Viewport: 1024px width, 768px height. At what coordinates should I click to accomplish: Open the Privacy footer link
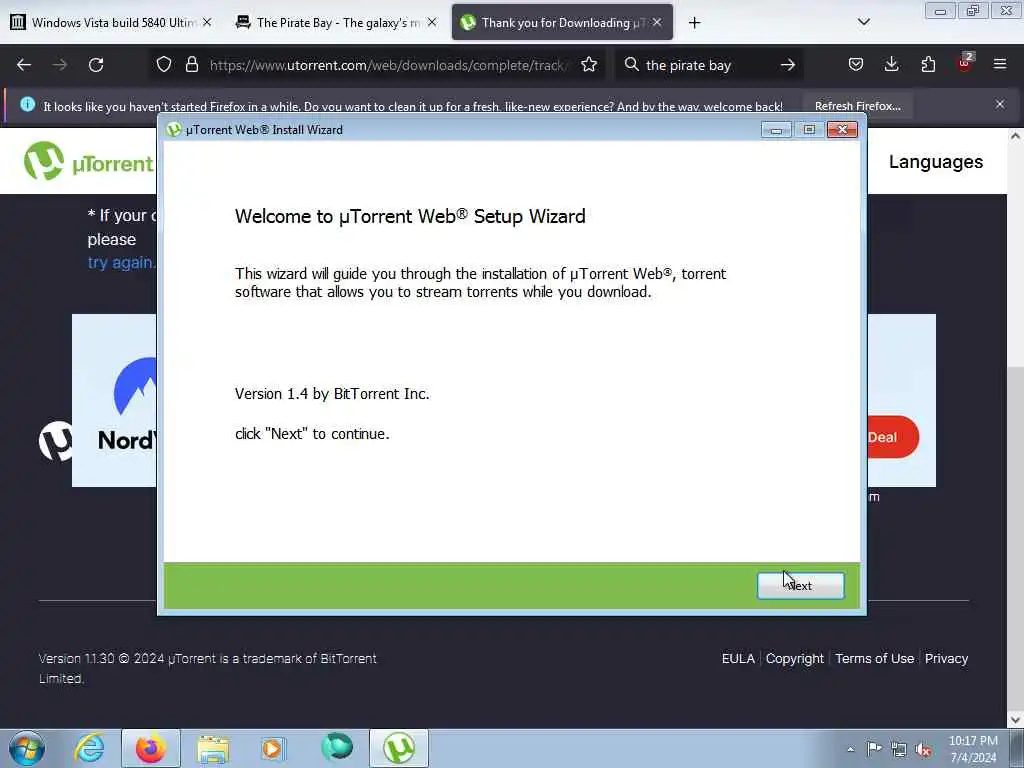tap(946, 658)
